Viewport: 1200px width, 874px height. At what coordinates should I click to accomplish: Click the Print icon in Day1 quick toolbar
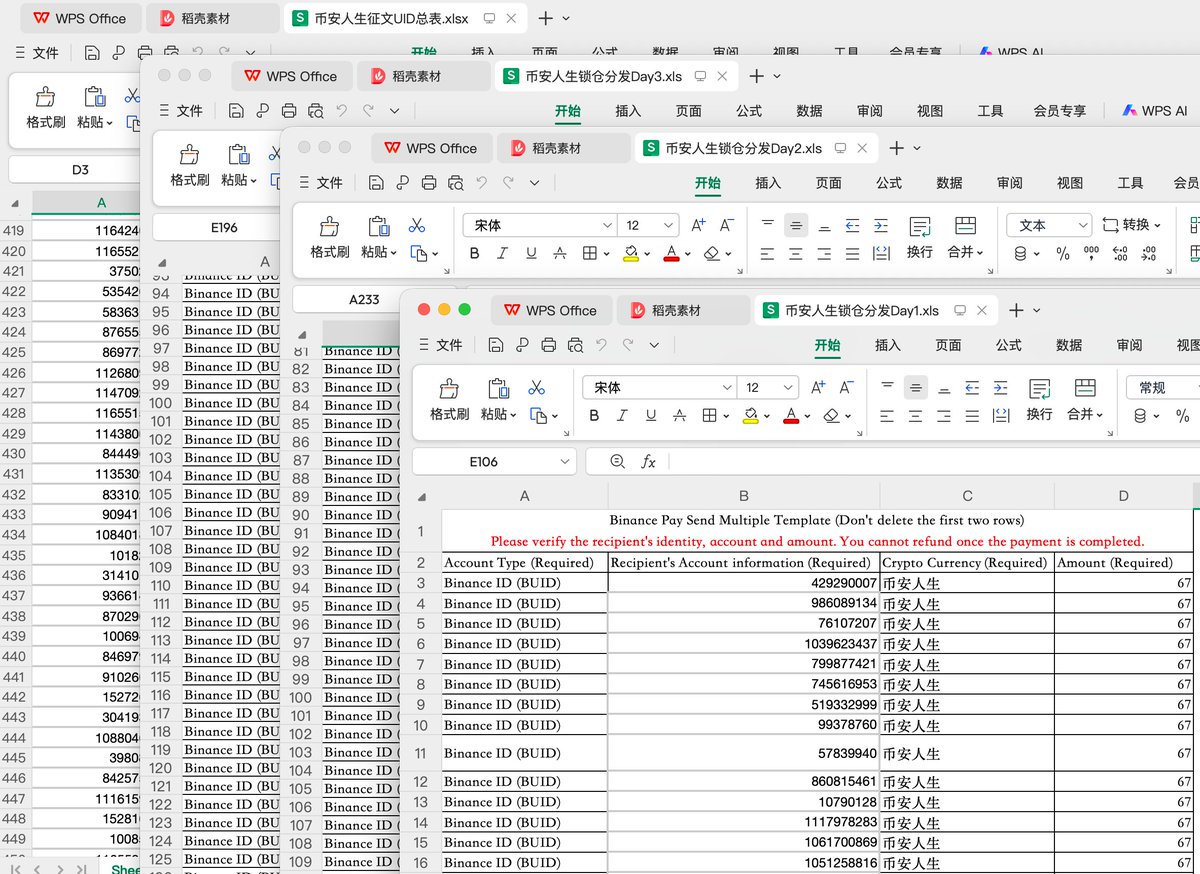click(x=548, y=345)
